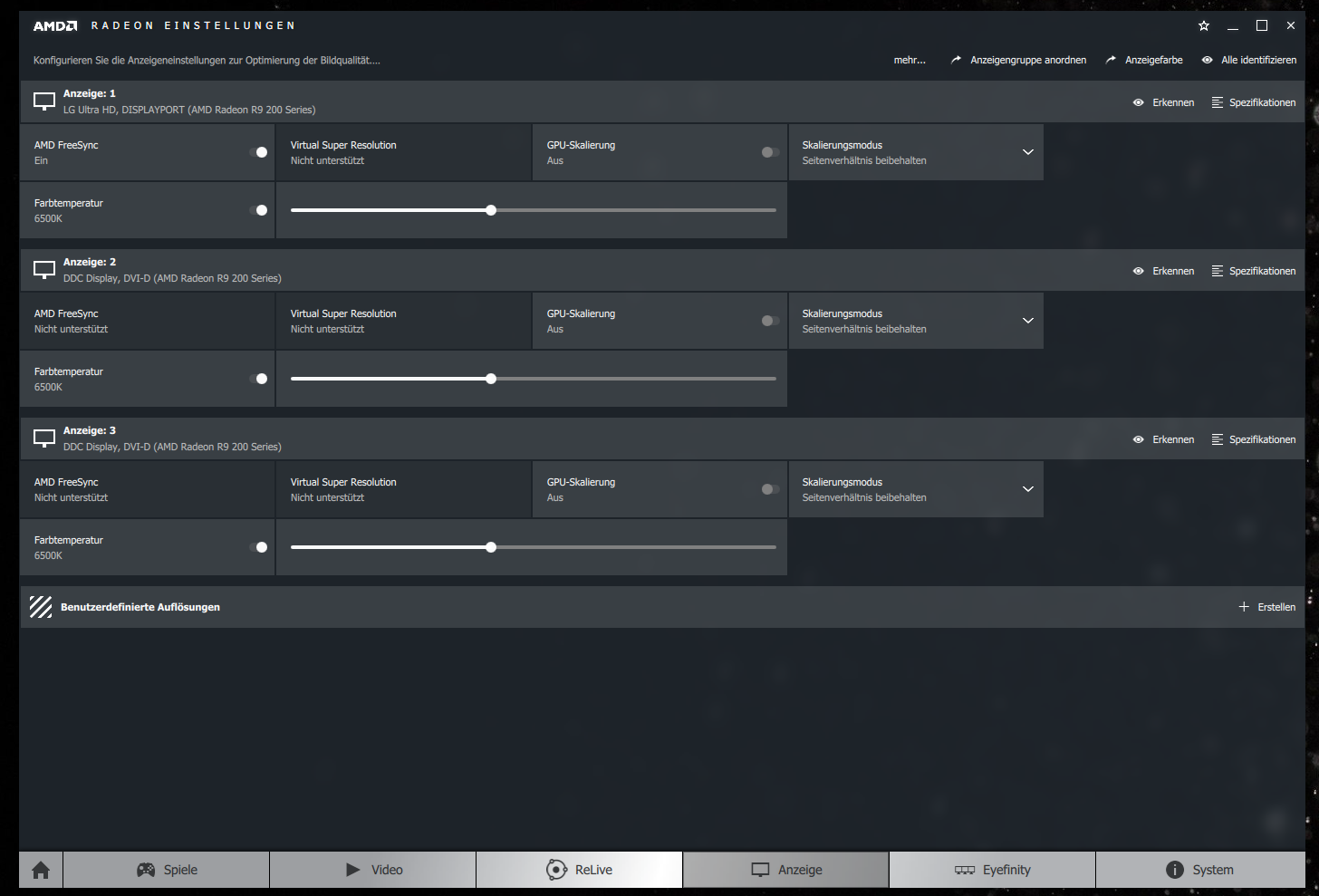The height and width of the screenshot is (896, 1319).
Task: Click Alle identifizieren
Action: 1259,60
